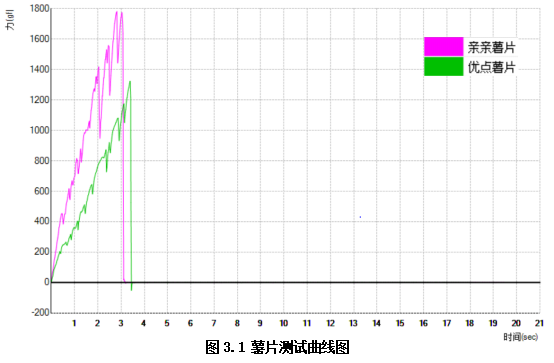Click the small blue dot in plot

(360, 217)
